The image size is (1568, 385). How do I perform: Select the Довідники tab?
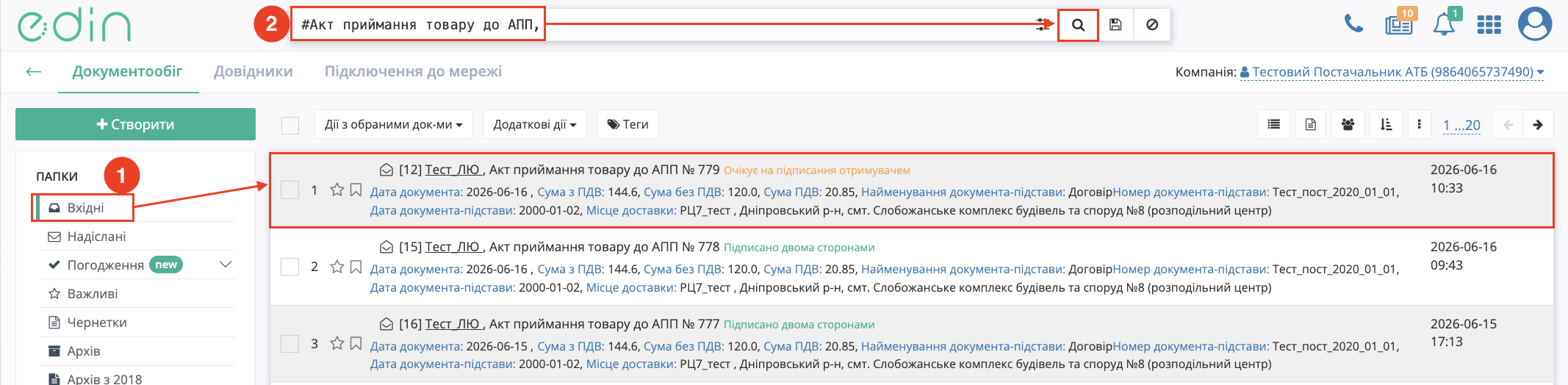point(253,71)
